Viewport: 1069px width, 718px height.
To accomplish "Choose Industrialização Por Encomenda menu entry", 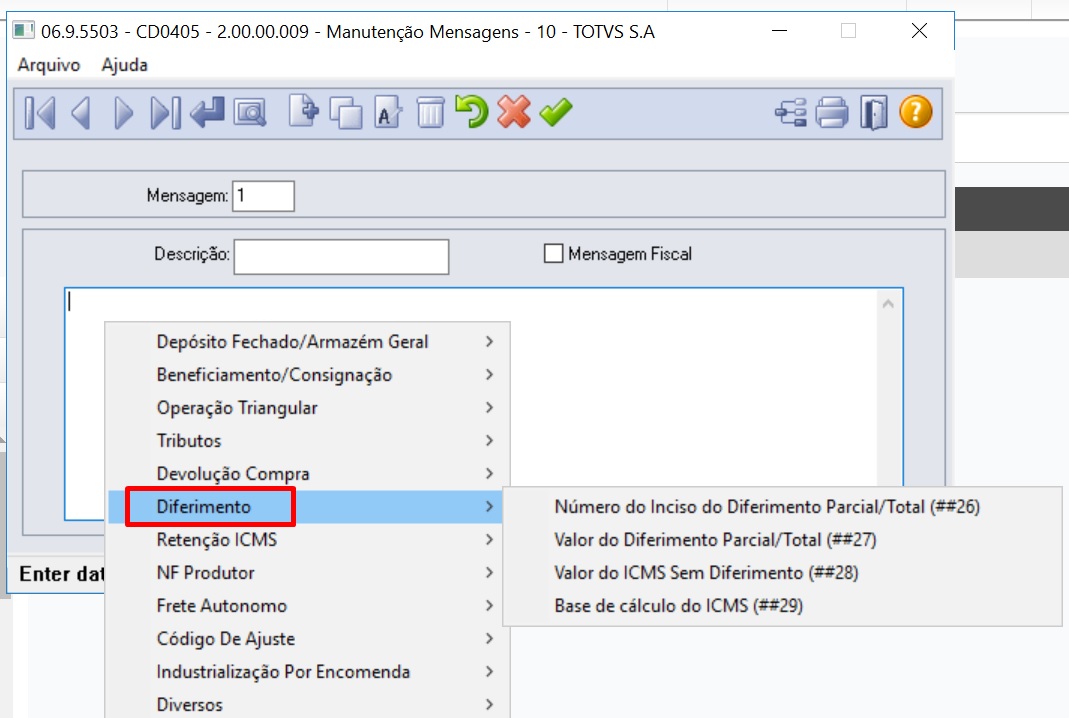I will coord(309,672).
